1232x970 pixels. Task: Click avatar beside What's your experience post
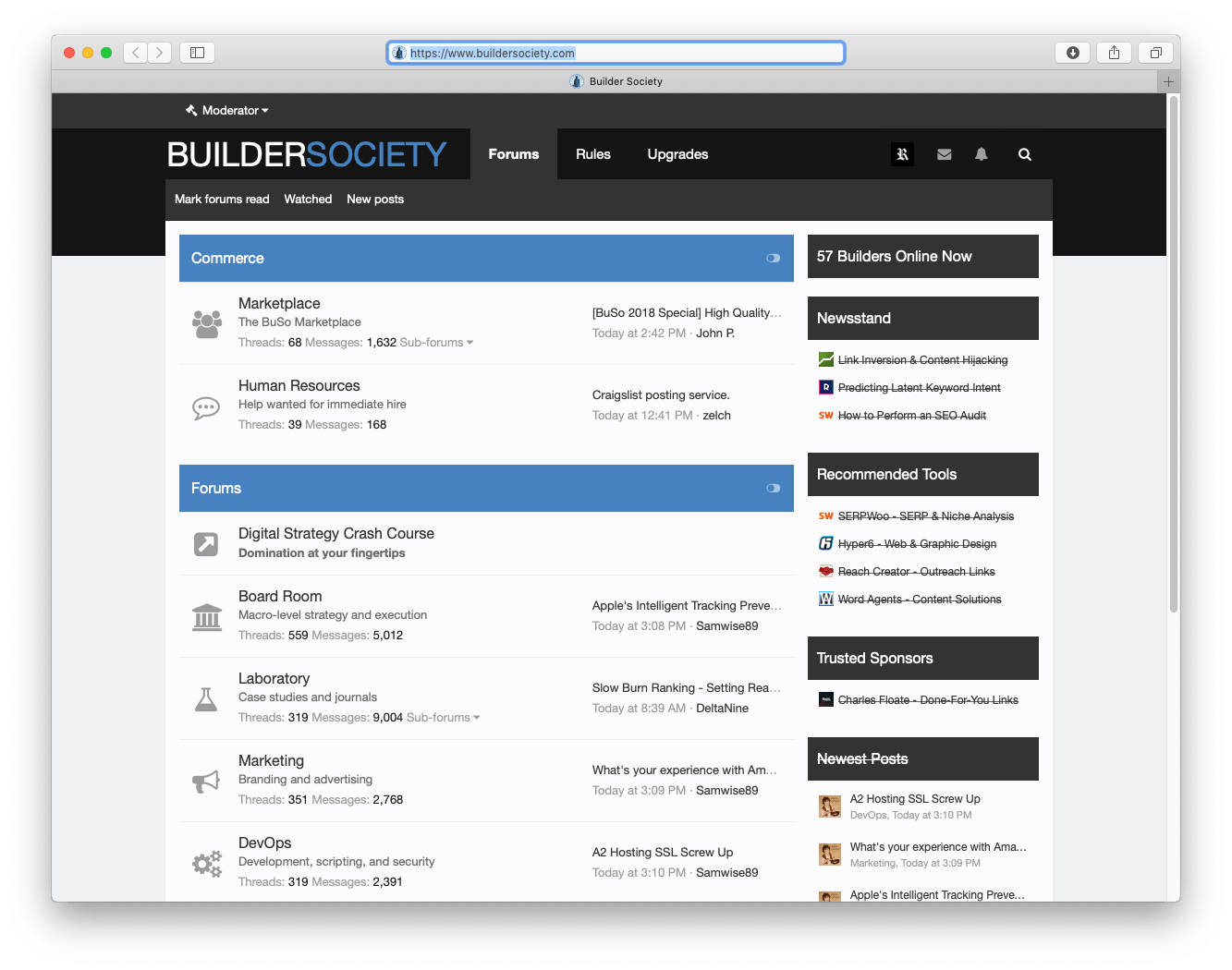point(830,855)
